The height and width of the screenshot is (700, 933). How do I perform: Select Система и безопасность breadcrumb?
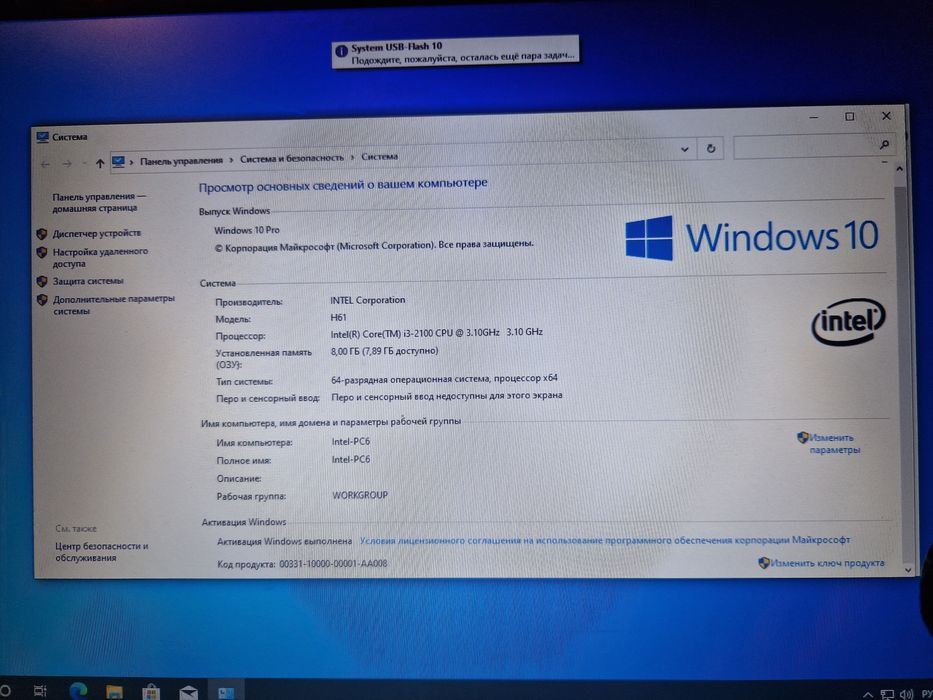[x=292, y=158]
